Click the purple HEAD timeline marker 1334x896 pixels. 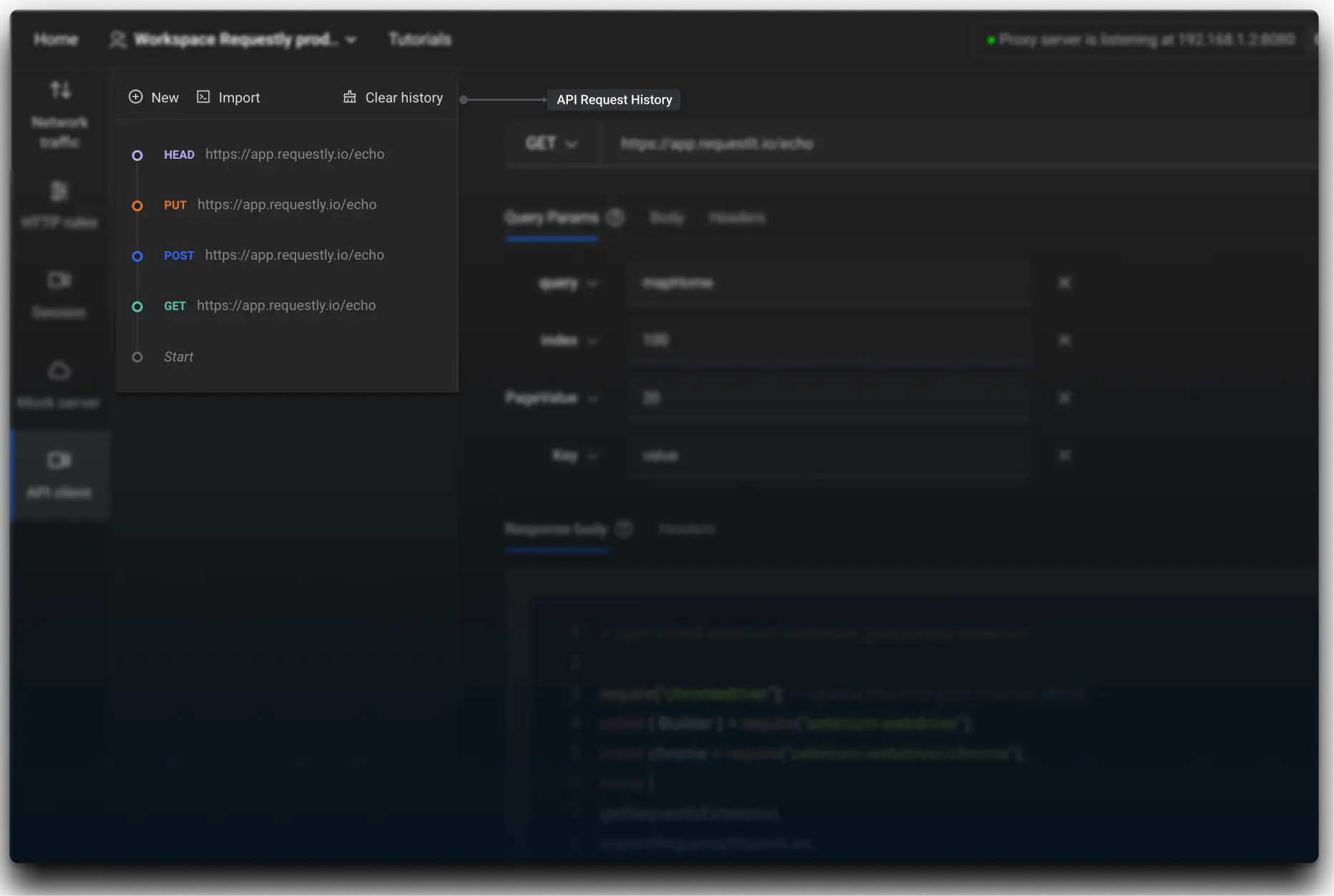click(137, 155)
